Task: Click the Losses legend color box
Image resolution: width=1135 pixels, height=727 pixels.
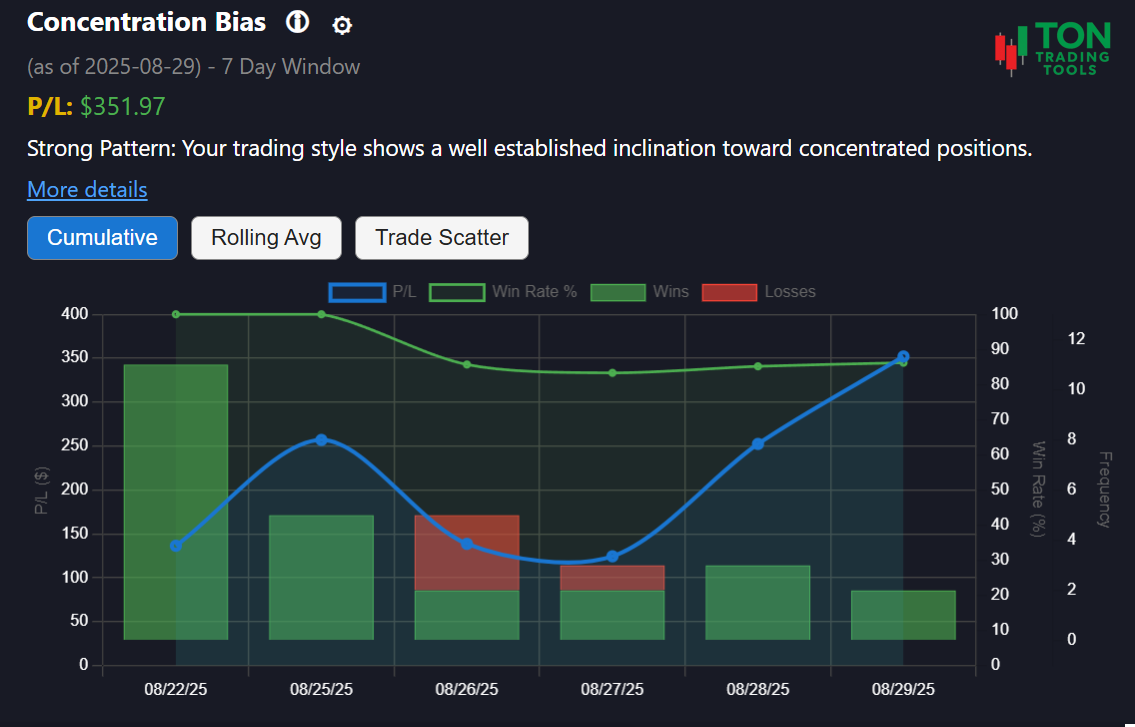Action: point(729,292)
